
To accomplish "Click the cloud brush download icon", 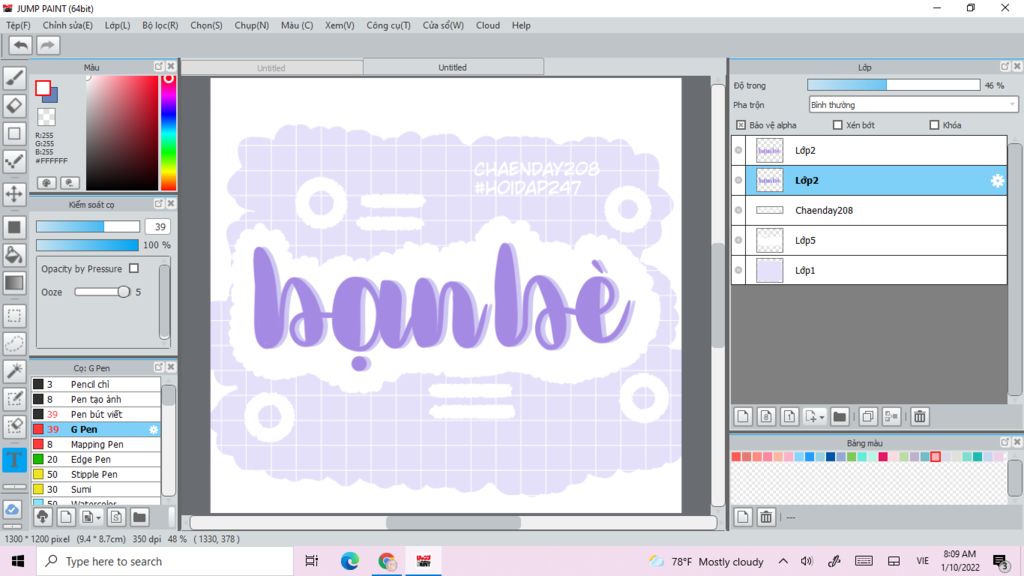I will coord(42,517).
